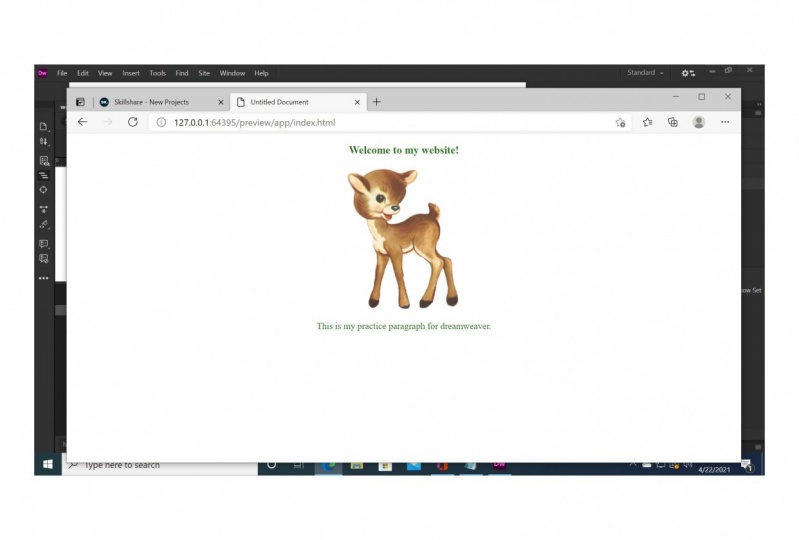Open the browser Favorites list
The width and height of the screenshot is (799, 540).
[x=647, y=122]
